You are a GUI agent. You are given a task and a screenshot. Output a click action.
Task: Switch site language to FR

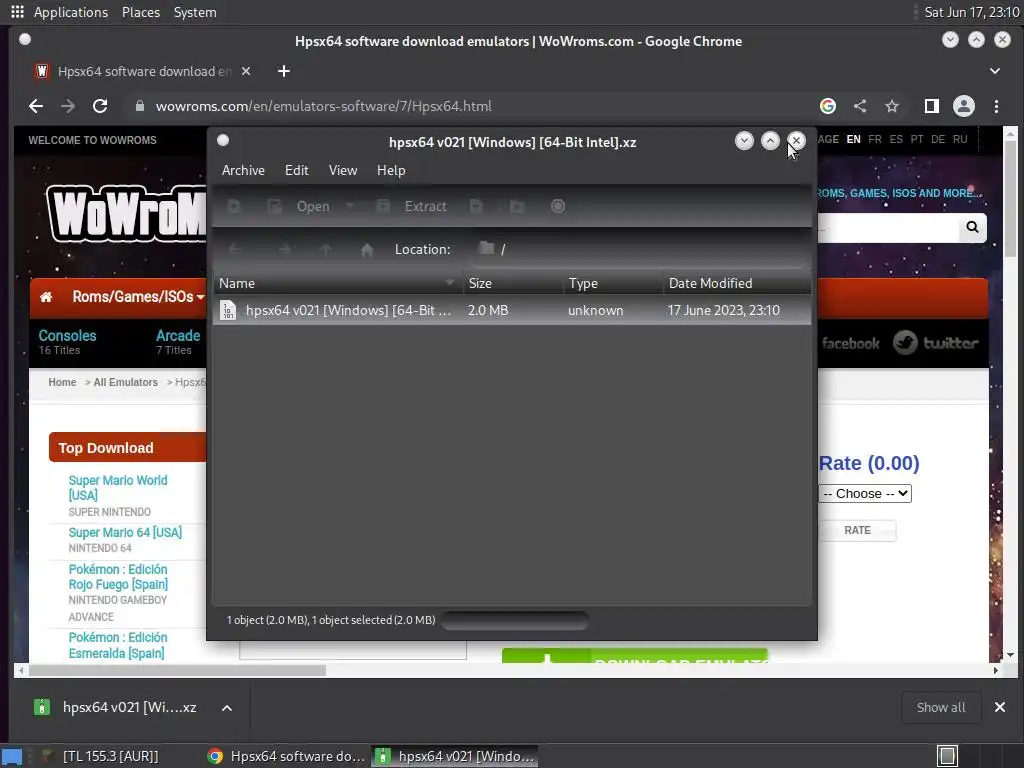[x=875, y=140]
